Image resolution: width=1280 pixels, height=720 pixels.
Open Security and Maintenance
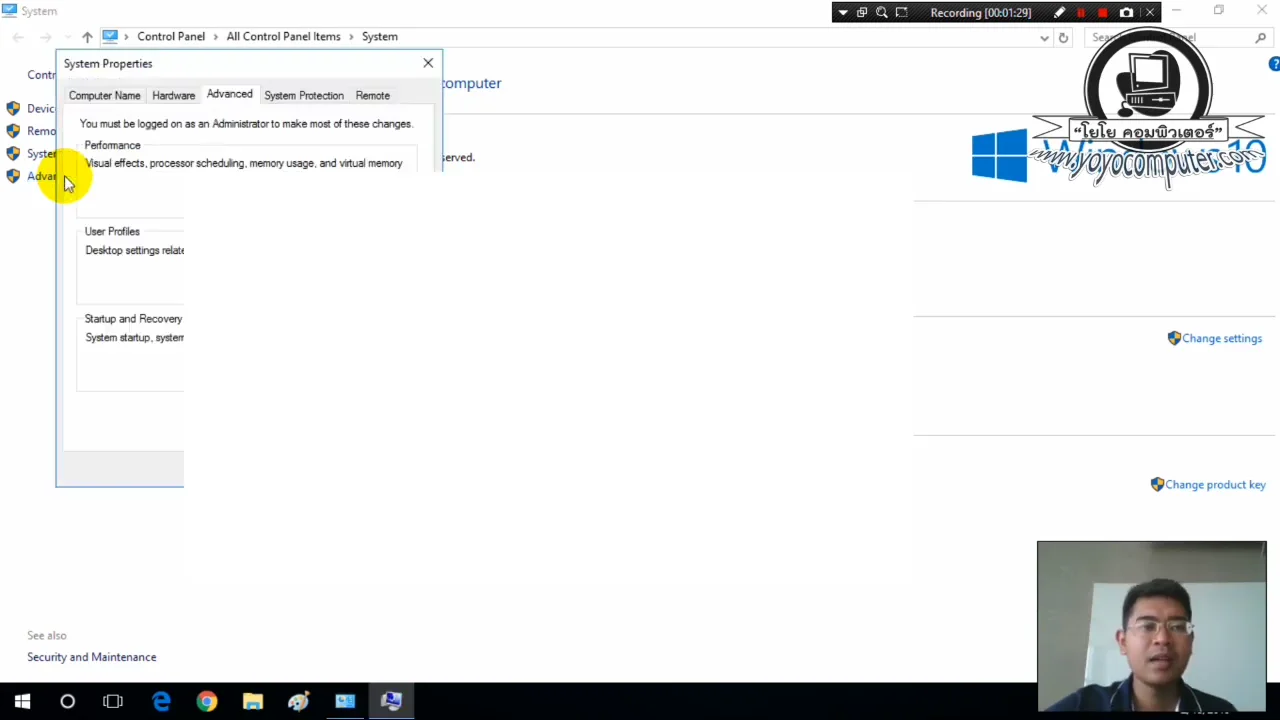91,657
